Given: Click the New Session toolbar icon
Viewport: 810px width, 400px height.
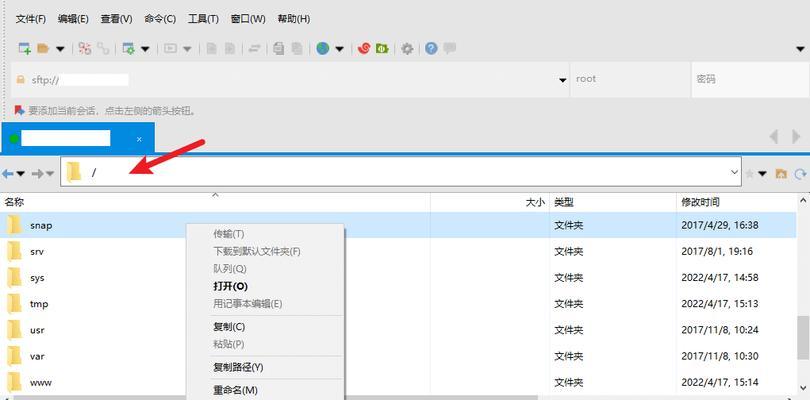Looking at the screenshot, I should point(25,49).
